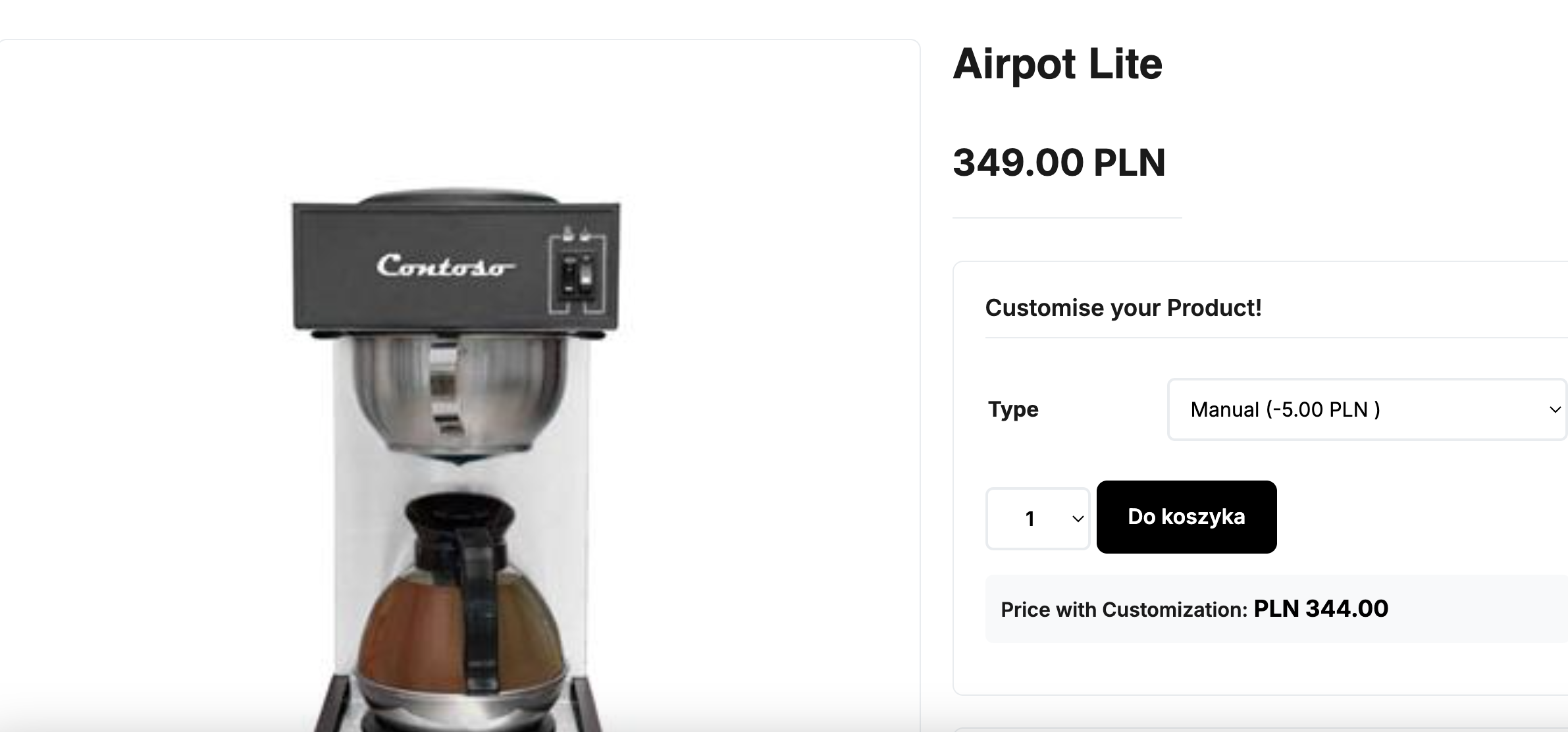Add the product with the Do koszyka button
The height and width of the screenshot is (732, 1568).
(1186, 517)
